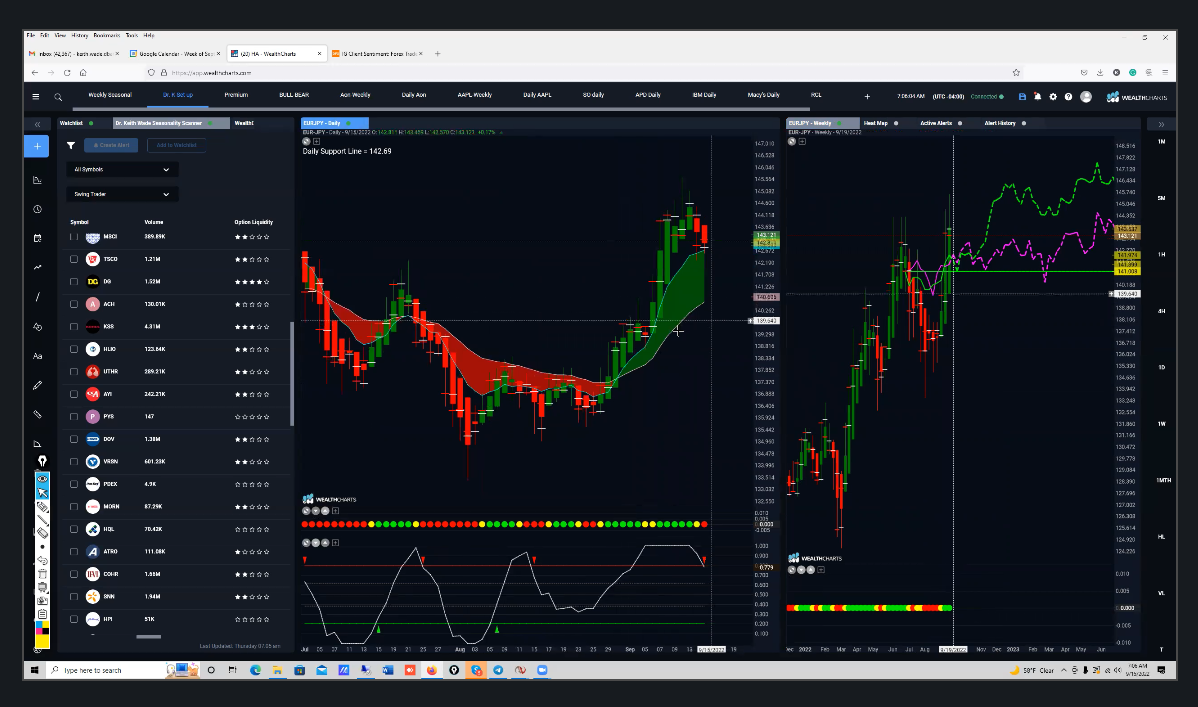Select the 1M timeframe on right rail
Image resolution: width=1198 pixels, height=707 pixels.
point(1161,142)
